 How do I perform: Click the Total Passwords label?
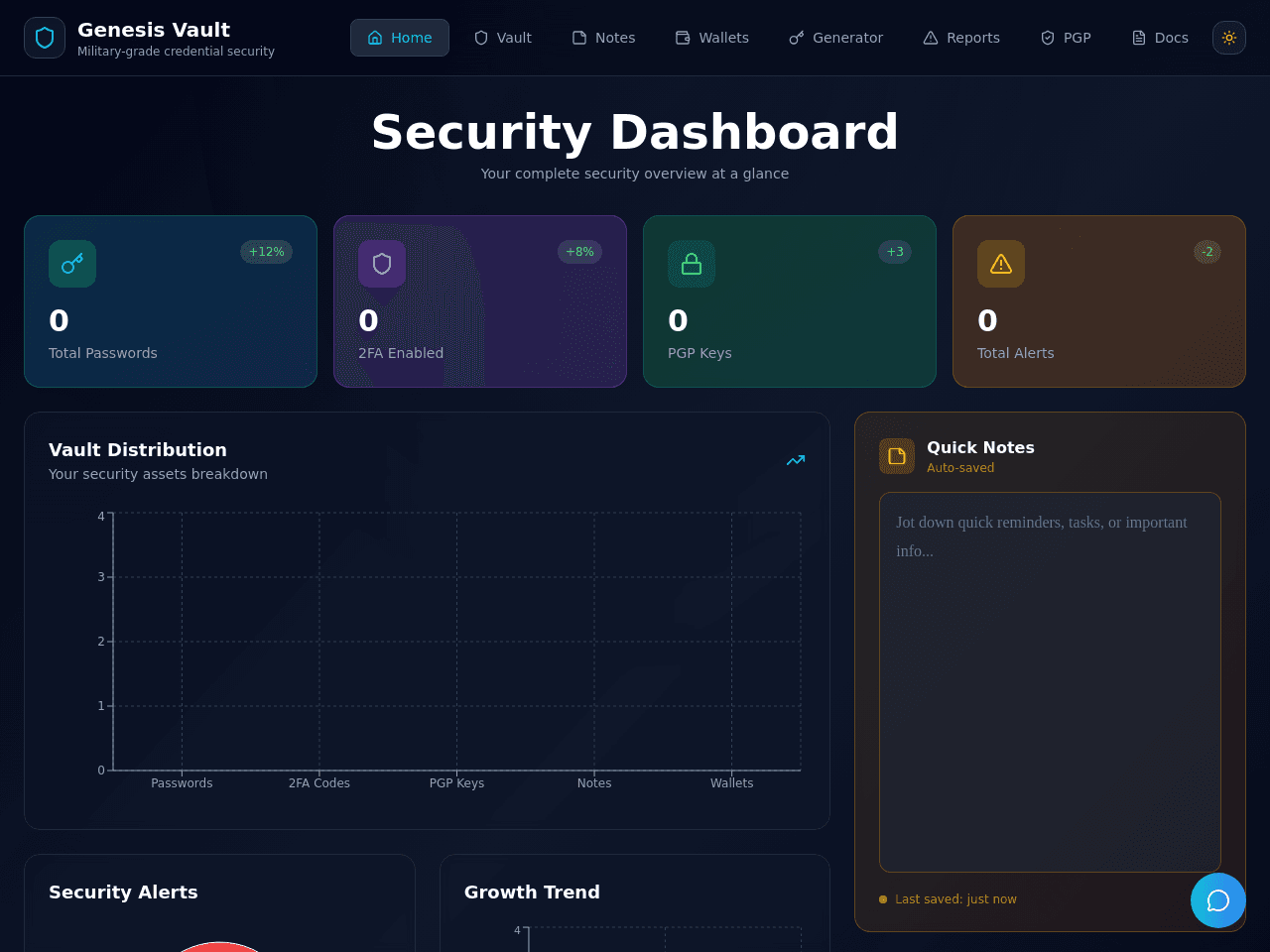(x=103, y=353)
